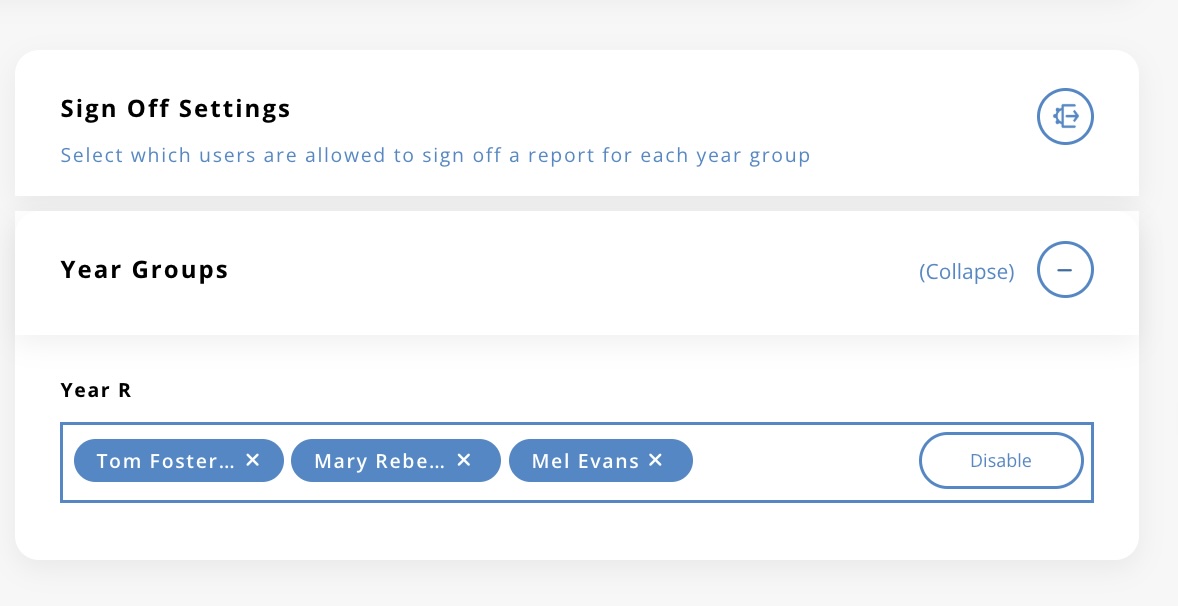Click empty space in Year R user field
Viewport: 1178px width, 606px height.
pyautogui.click(x=800, y=461)
